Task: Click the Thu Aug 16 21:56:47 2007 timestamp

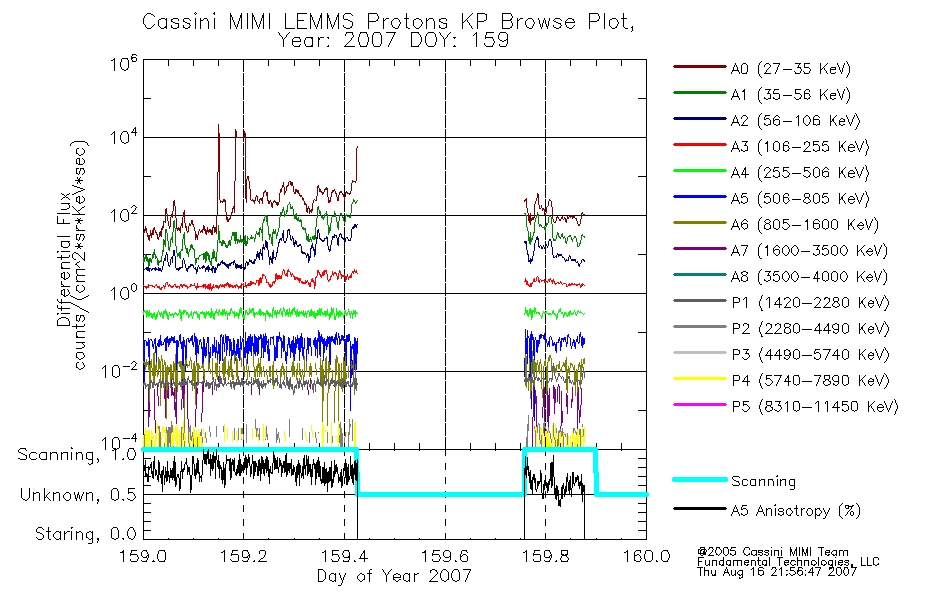Action: (777, 572)
